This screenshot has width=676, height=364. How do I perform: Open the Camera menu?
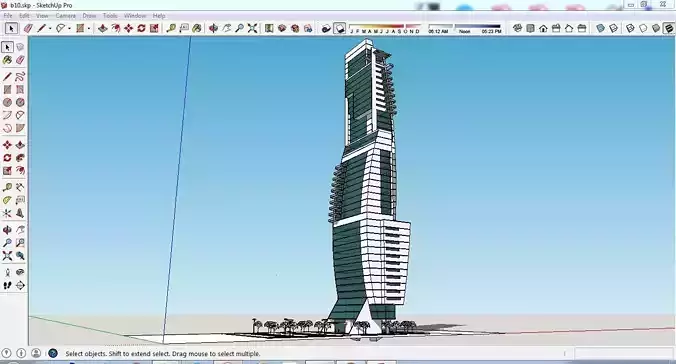coord(66,16)
